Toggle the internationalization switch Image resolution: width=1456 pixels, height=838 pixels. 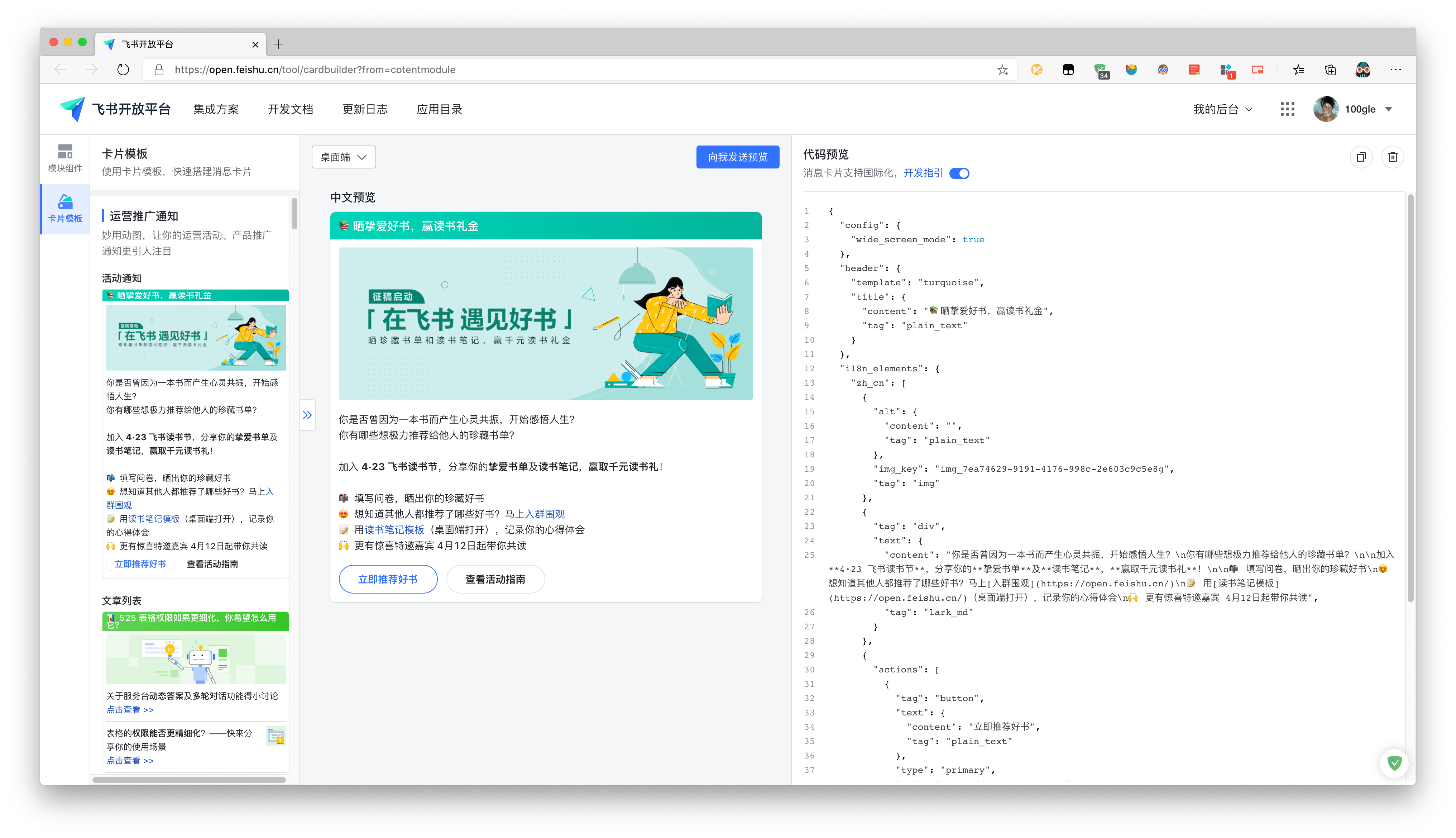point(959,173)
